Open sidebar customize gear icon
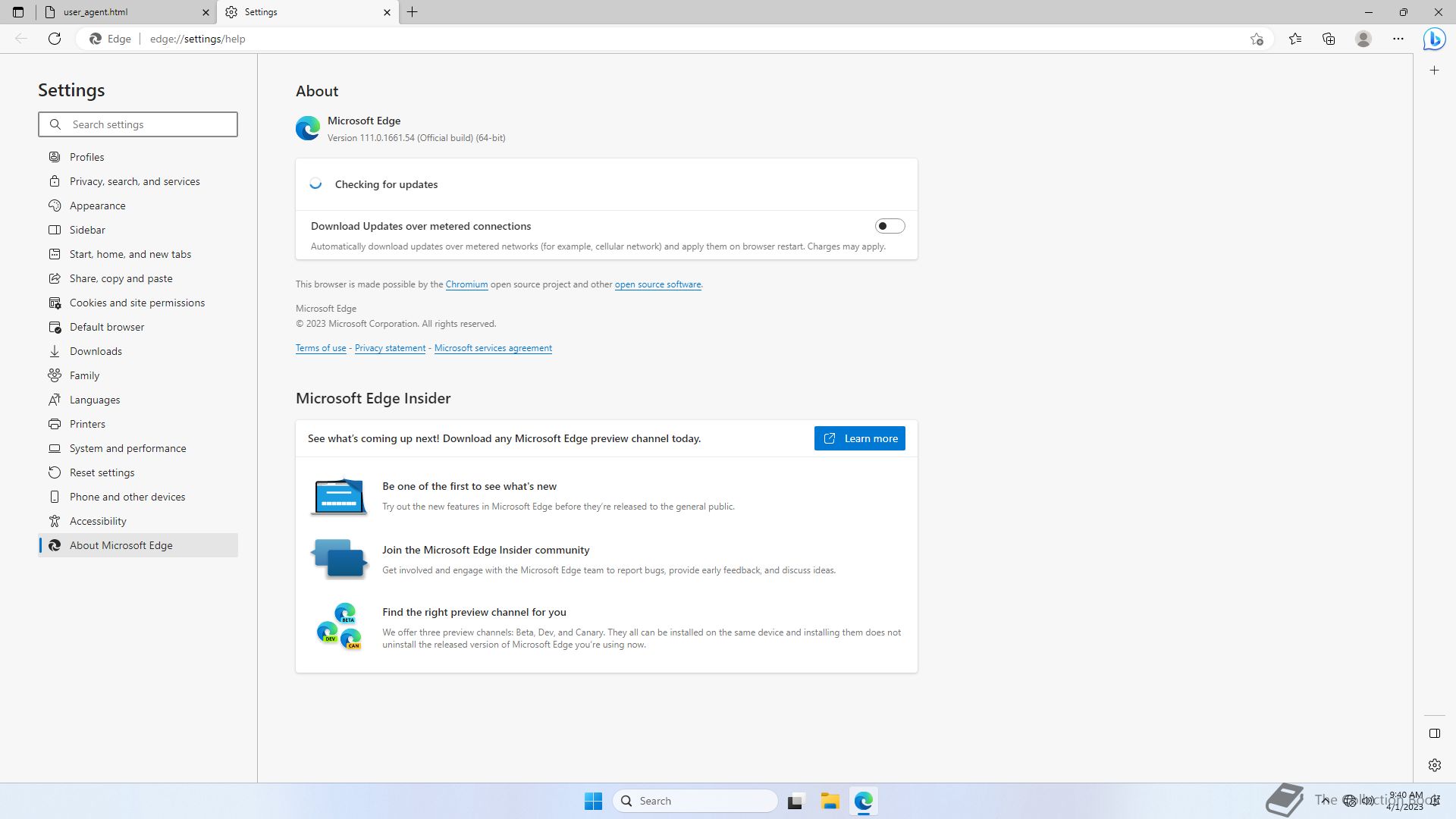Screen dimensions: 1456x819 coord(1434,765)
